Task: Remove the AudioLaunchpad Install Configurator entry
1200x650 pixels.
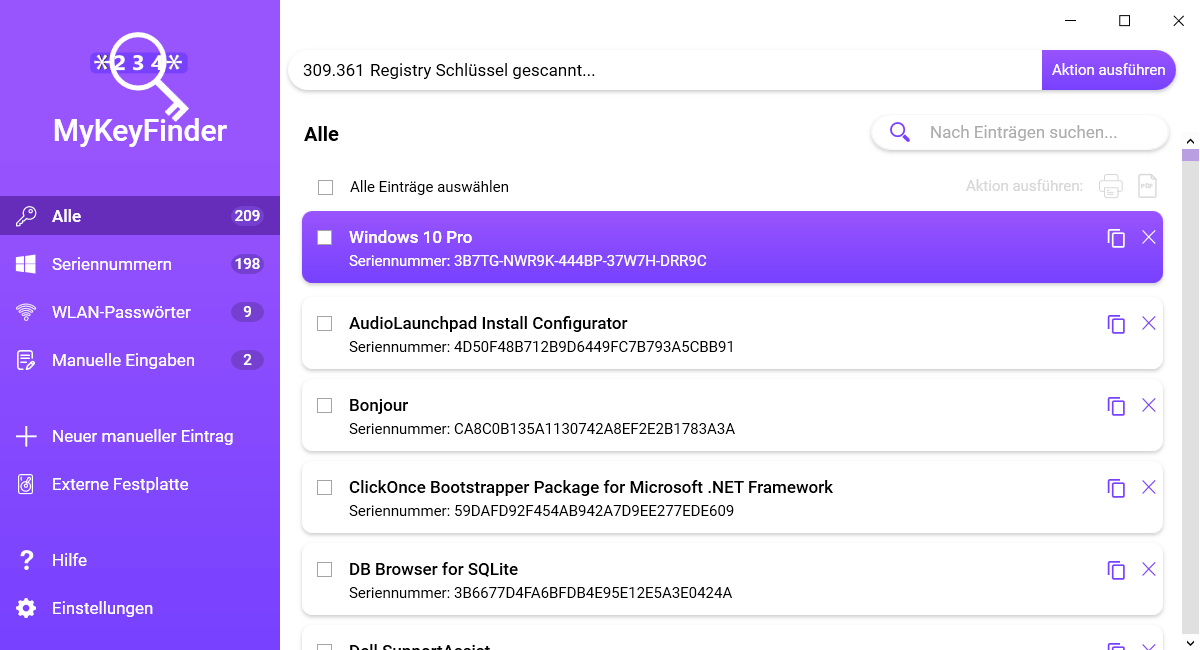Action: [x=1149, y=323]
